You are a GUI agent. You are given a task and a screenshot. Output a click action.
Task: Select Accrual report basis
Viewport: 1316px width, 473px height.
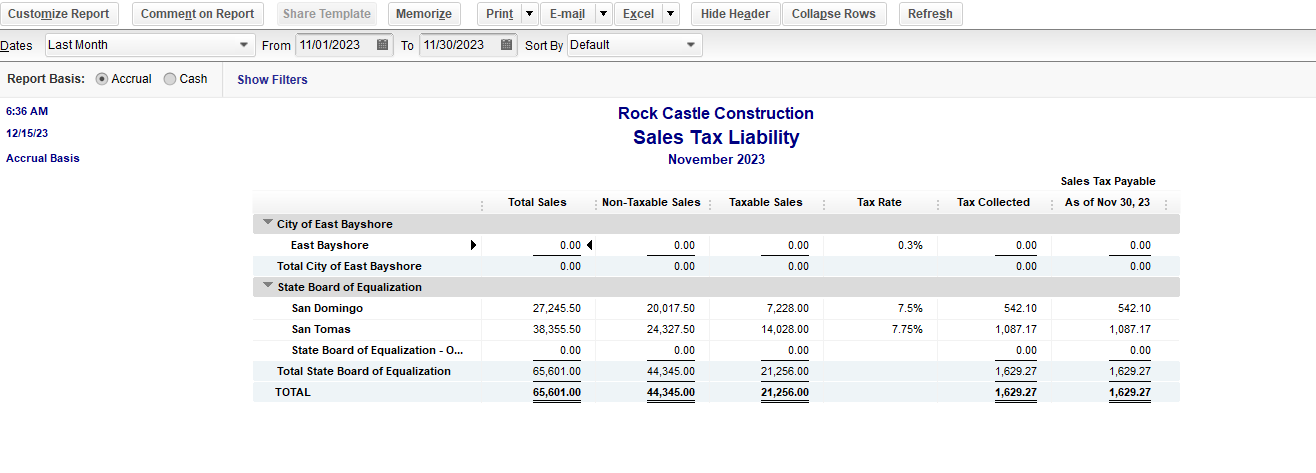(x=102, y=79)
